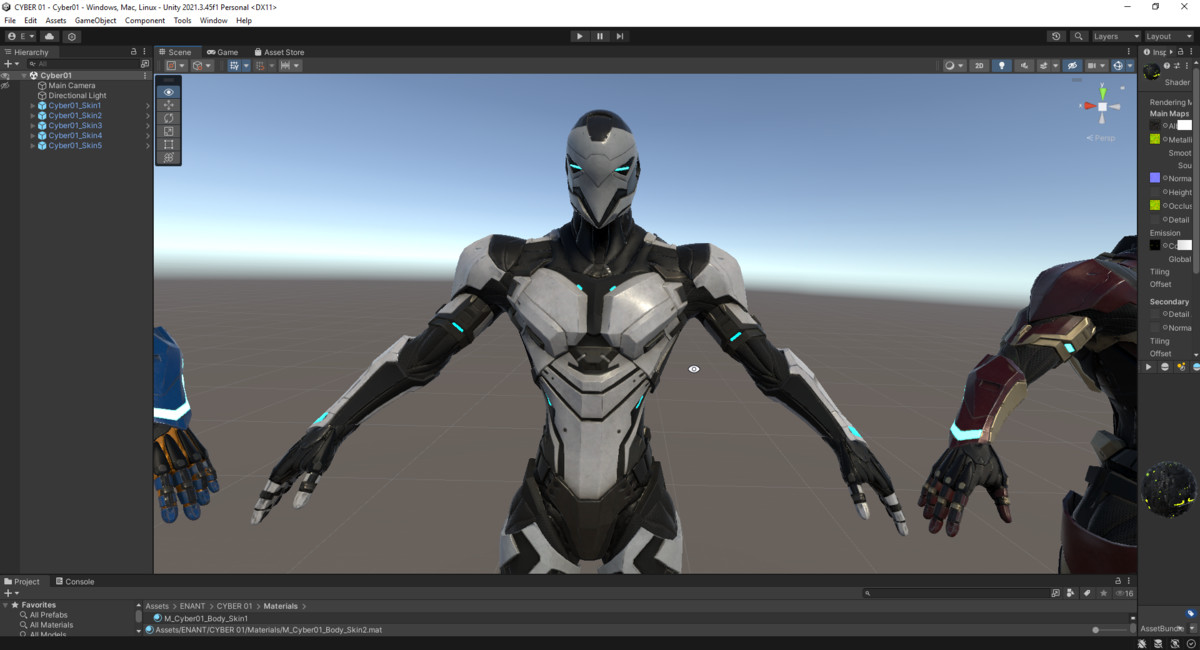The image size is (1200, 650).
Task: Toggle scene view effects icon
Action: [x=1044, y=65]
